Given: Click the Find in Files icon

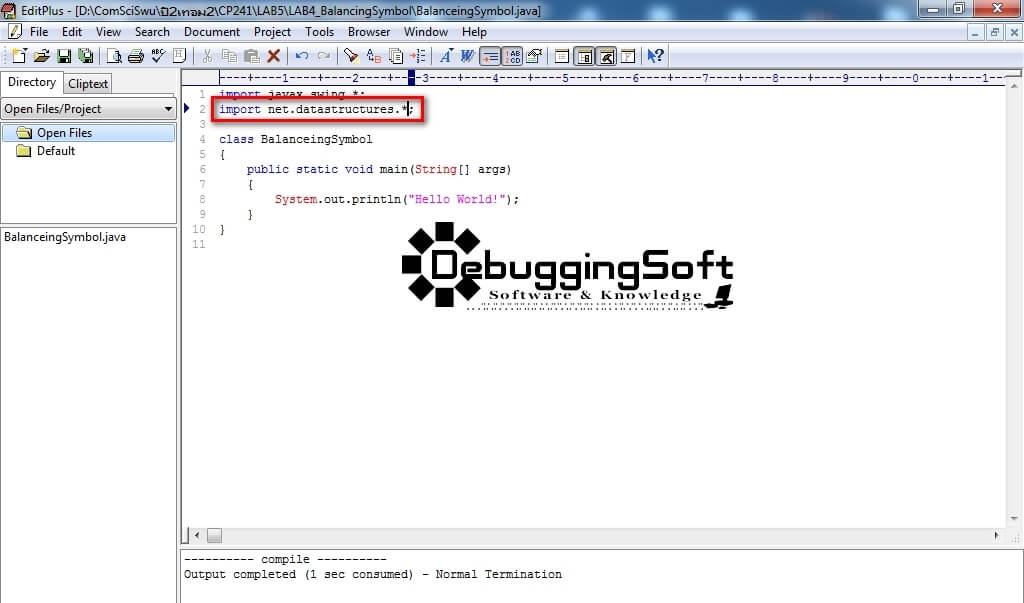Looking at the screenshot, I should pyautogui.click(x=396, y=56).
